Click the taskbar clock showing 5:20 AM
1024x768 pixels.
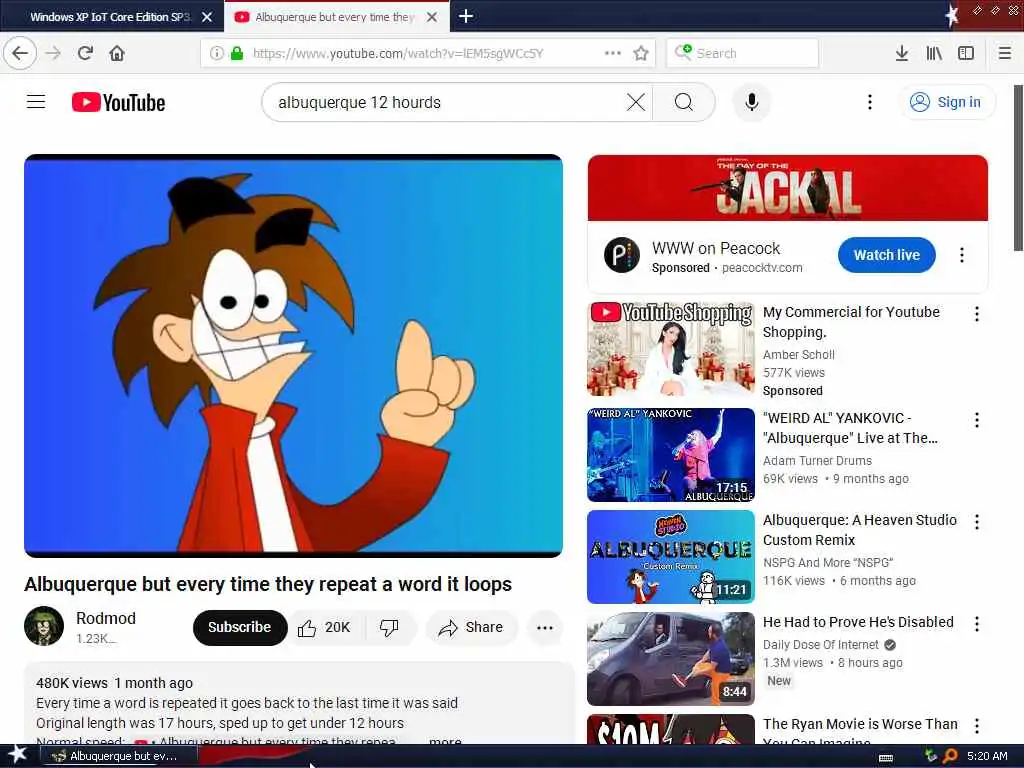coord(987,756)
